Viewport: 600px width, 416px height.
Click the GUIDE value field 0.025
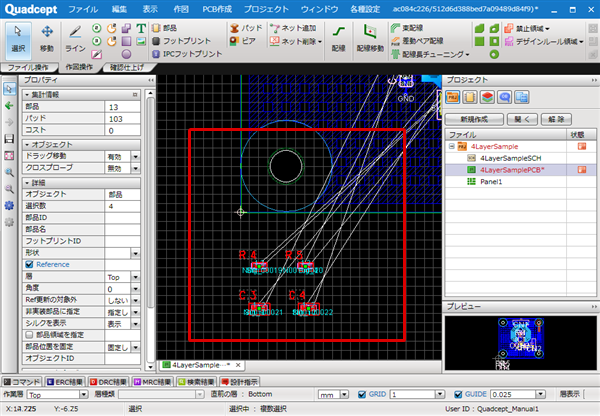(513, 394)
